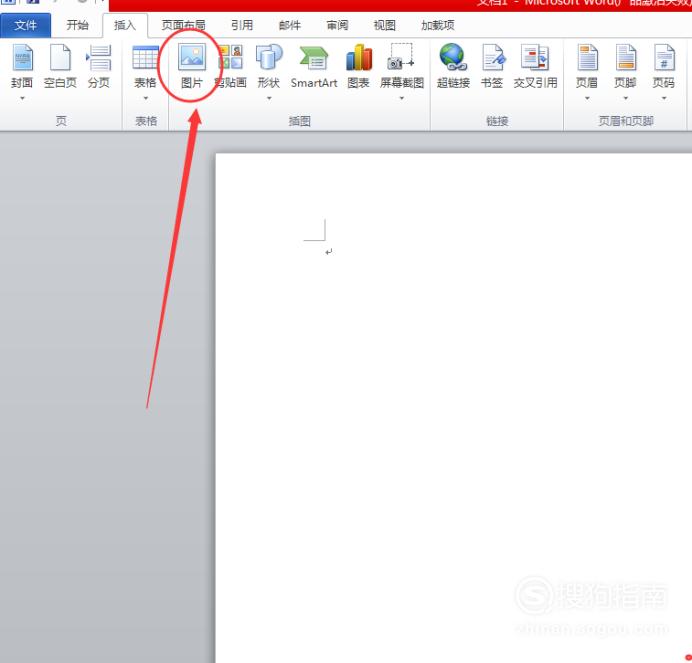The image size is (692, 663).
Task: Insert a 交叉引用 cross-reference
Action: pyautogui.click(x=535, y=66)
